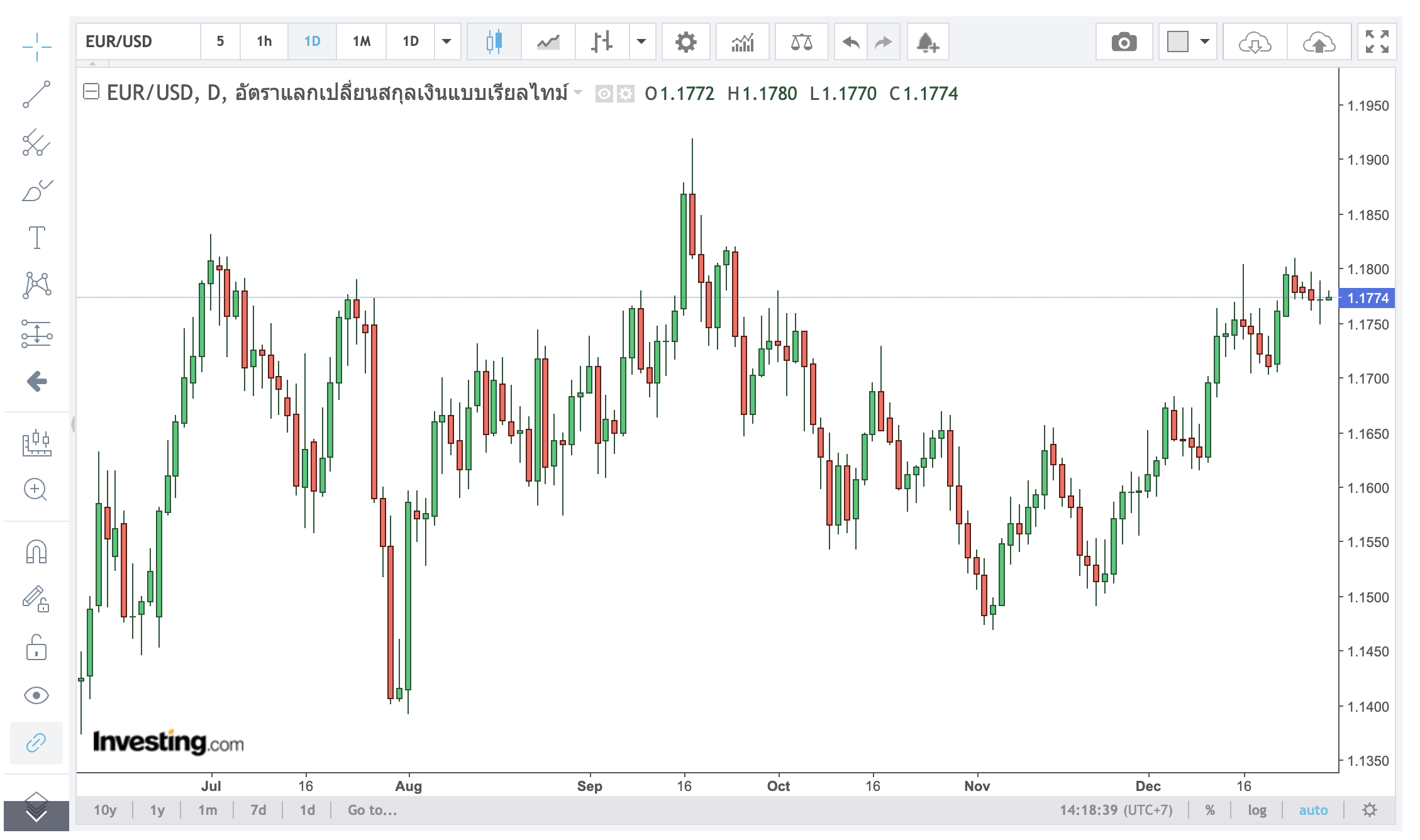Open the time interval dropdown arrow

click(x=447, y=41)
